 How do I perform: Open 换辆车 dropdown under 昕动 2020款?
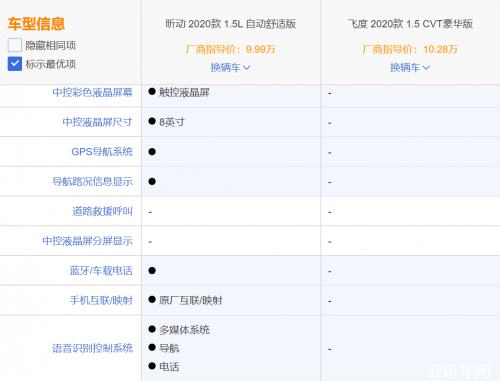pyautogui.click(x=230, y=68)
